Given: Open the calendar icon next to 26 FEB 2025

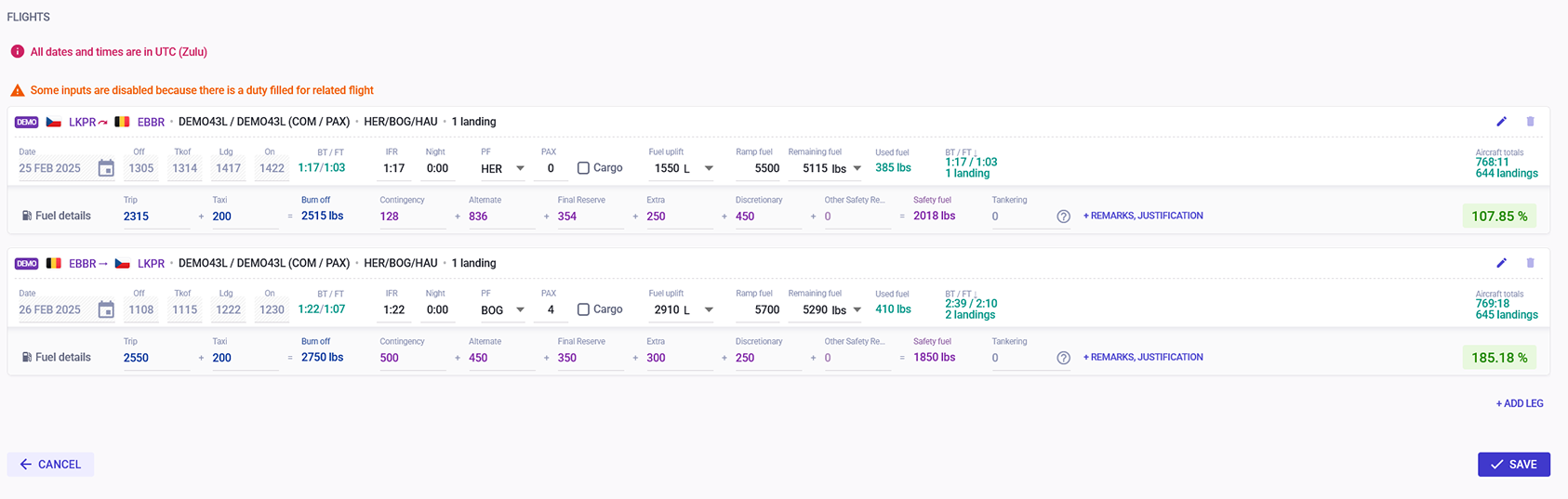Looking at the screenshot, I should (106, 309).
